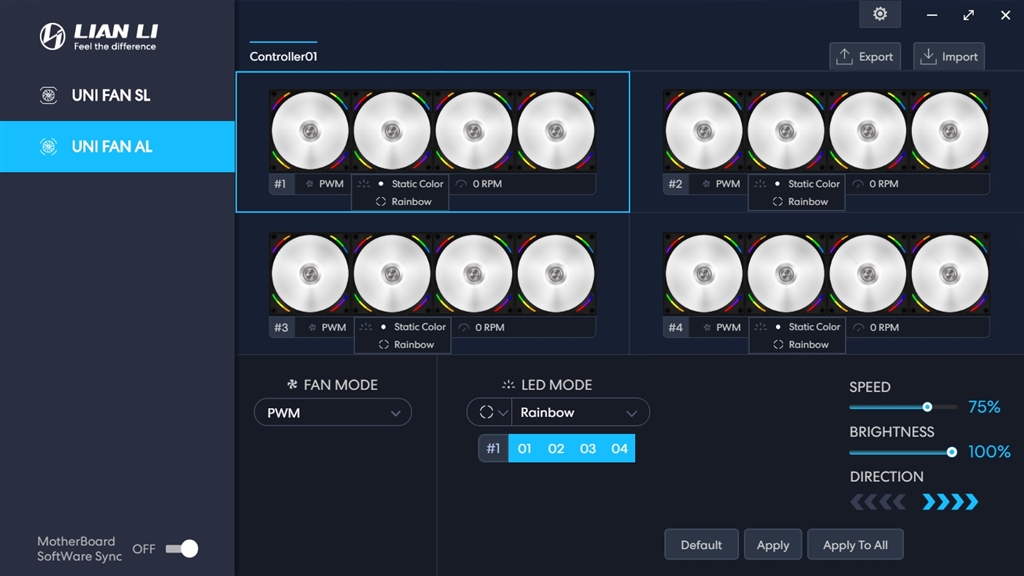Screen dimensions: 1024x576
Task: Click the LED sparkle icon in group #1
Action: tap(364, 184)
